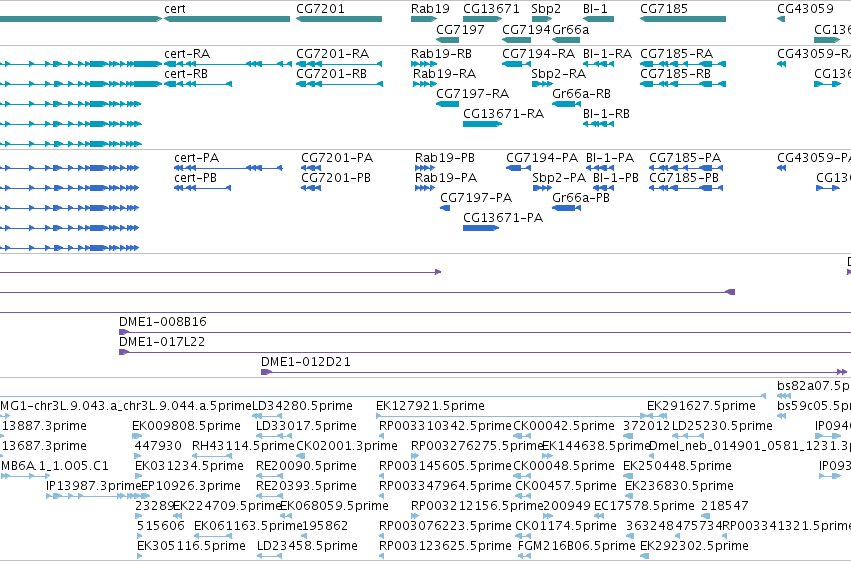This screenshot has width=851, height=561.
Task: Click EST label 'IP13987.3prime'
Action: (93, 487)
